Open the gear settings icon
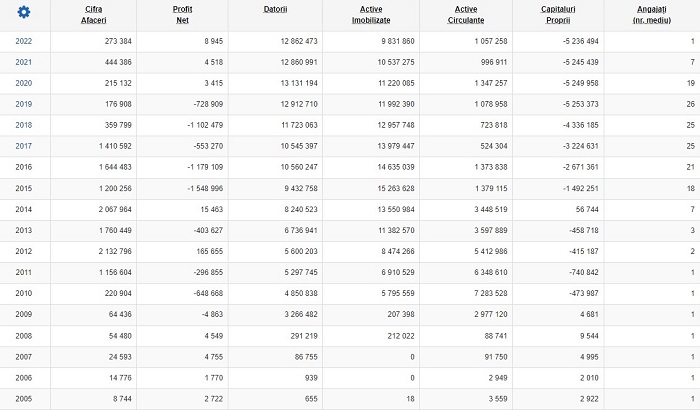Viewport: 700px width, 410px height. point(24,12)
